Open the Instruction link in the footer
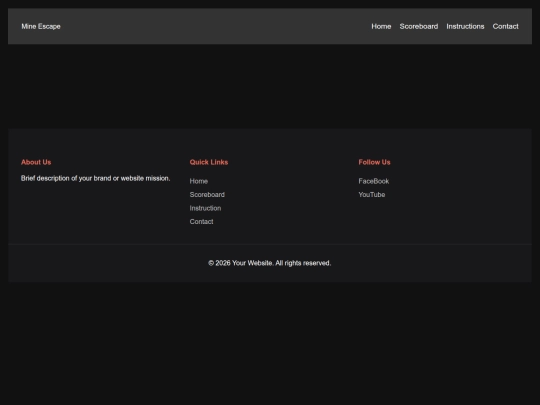540x405 pixels. (x=205, y=208)
